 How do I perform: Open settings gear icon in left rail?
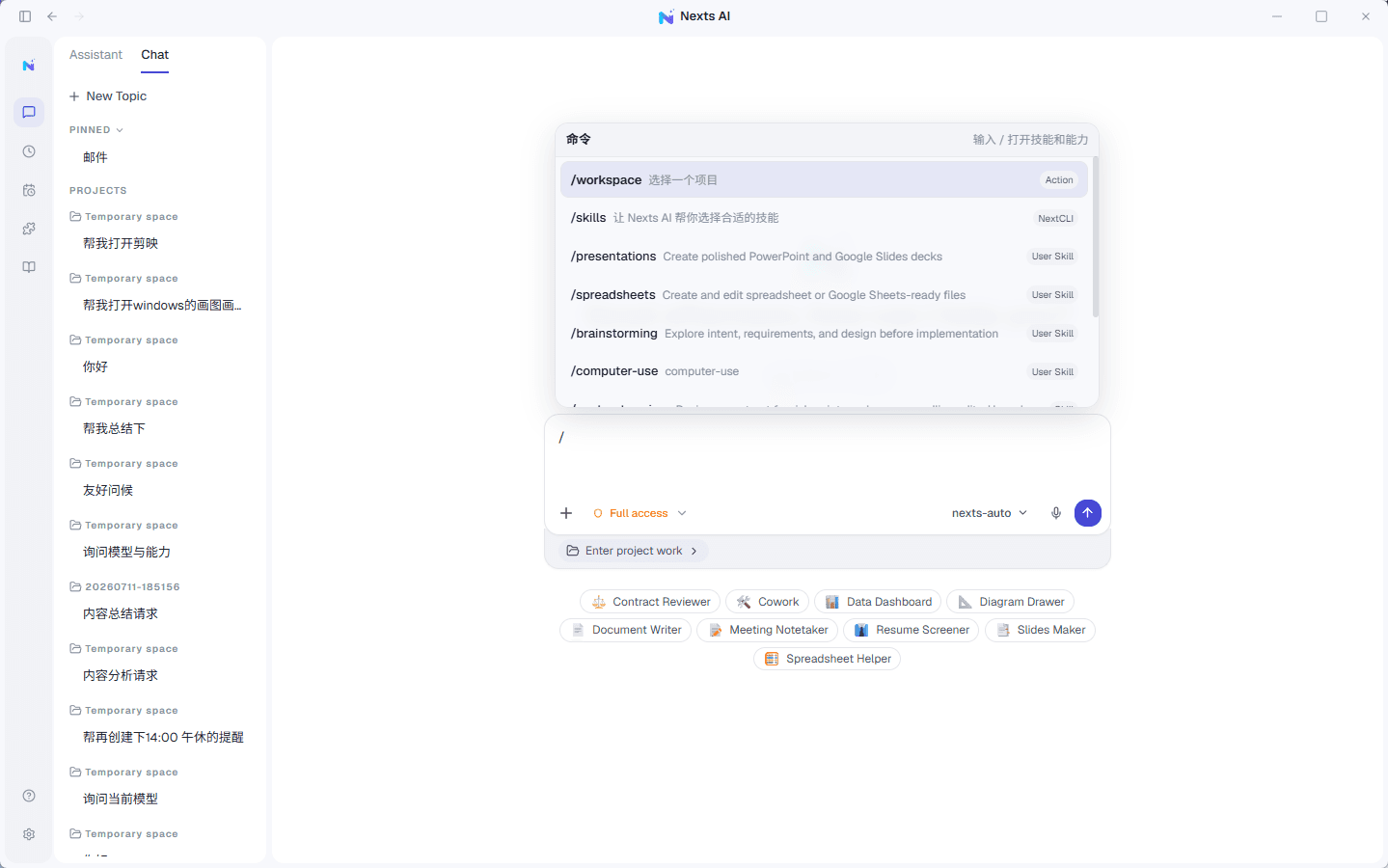coord(29,834)
